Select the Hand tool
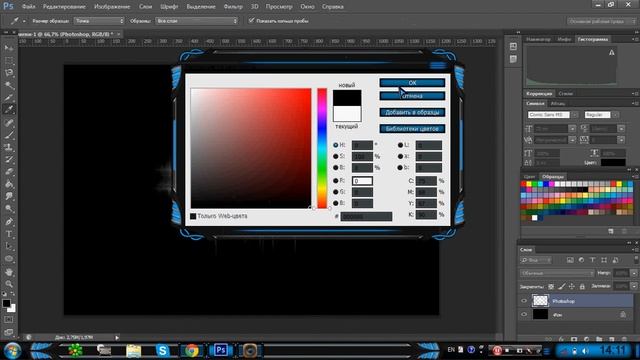This screenshot has width=640, height=360. click(x=9, y=272)
